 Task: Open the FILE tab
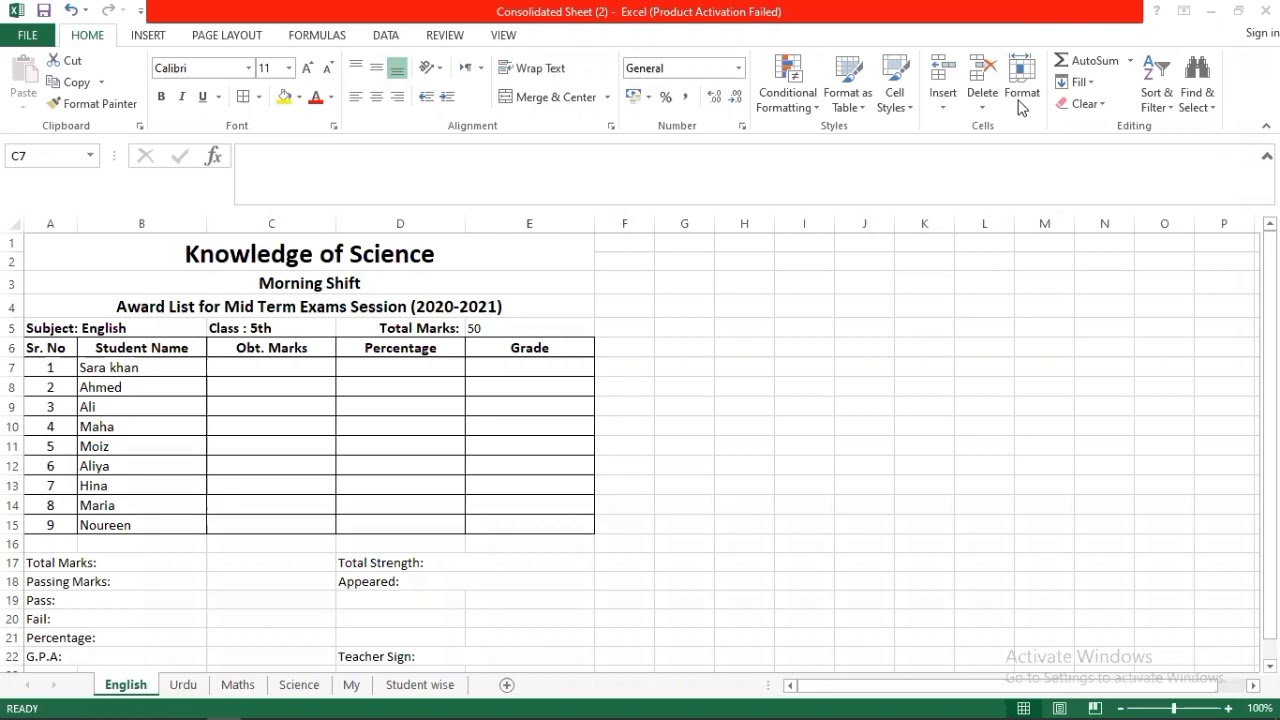27,35
